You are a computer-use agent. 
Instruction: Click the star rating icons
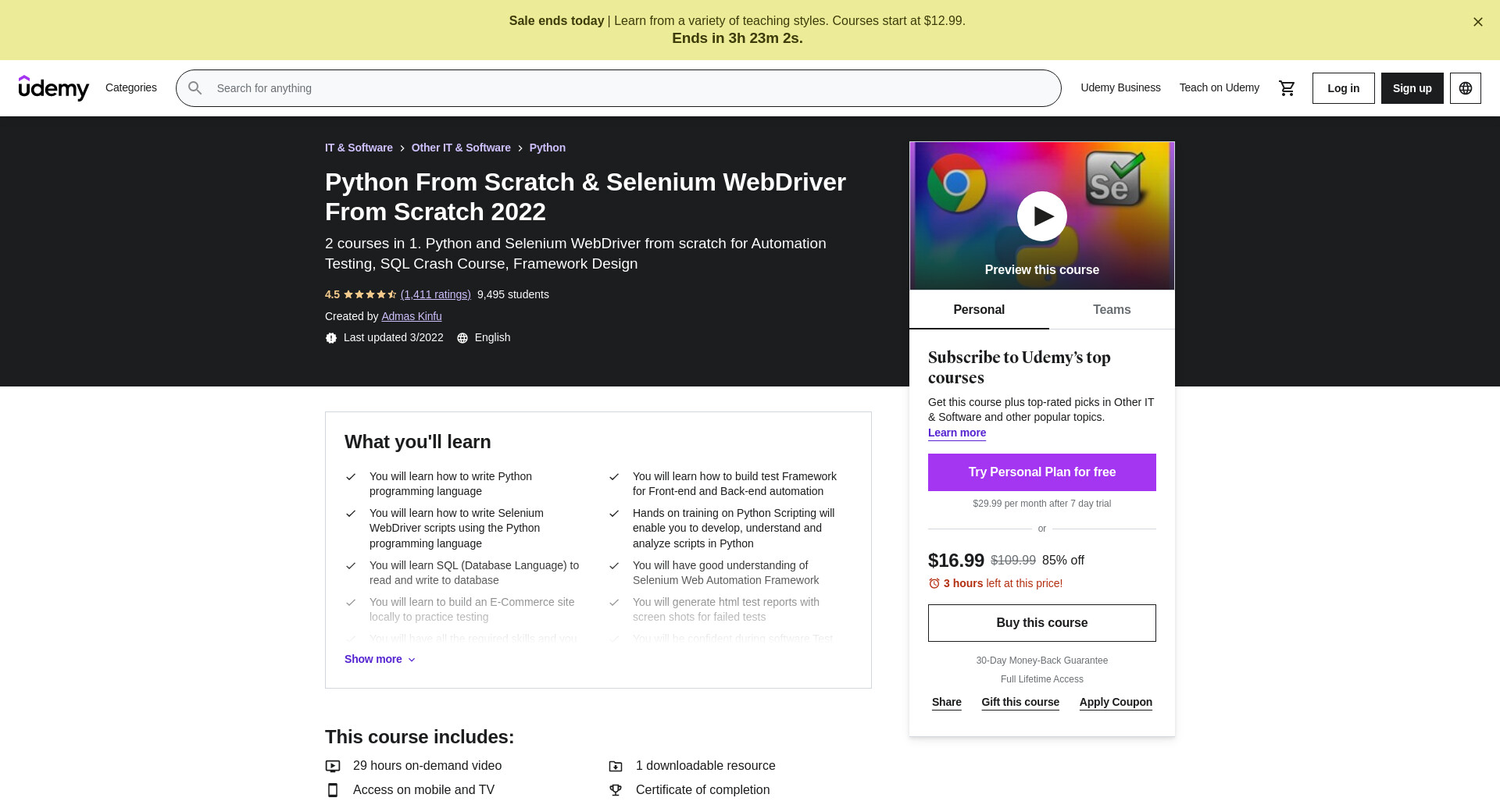[370, 294]
